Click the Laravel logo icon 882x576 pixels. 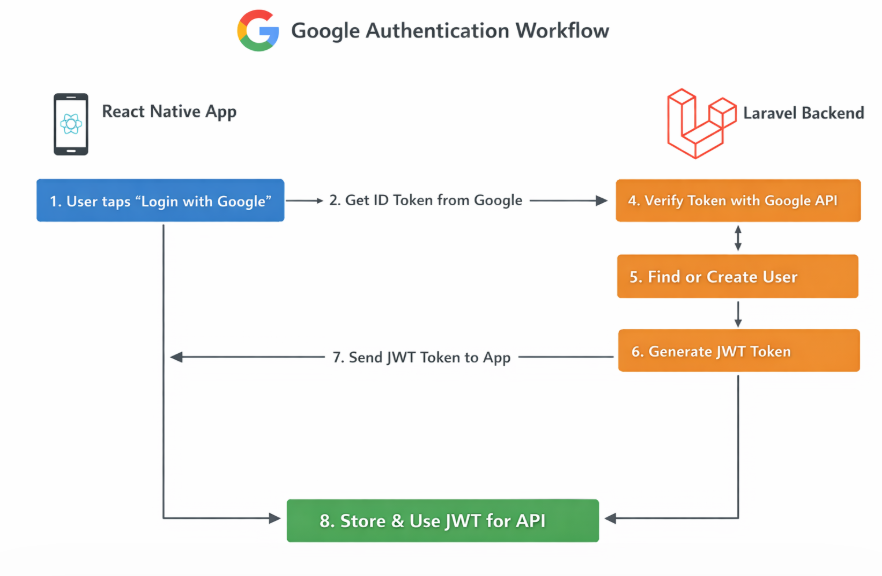(701, 124)
